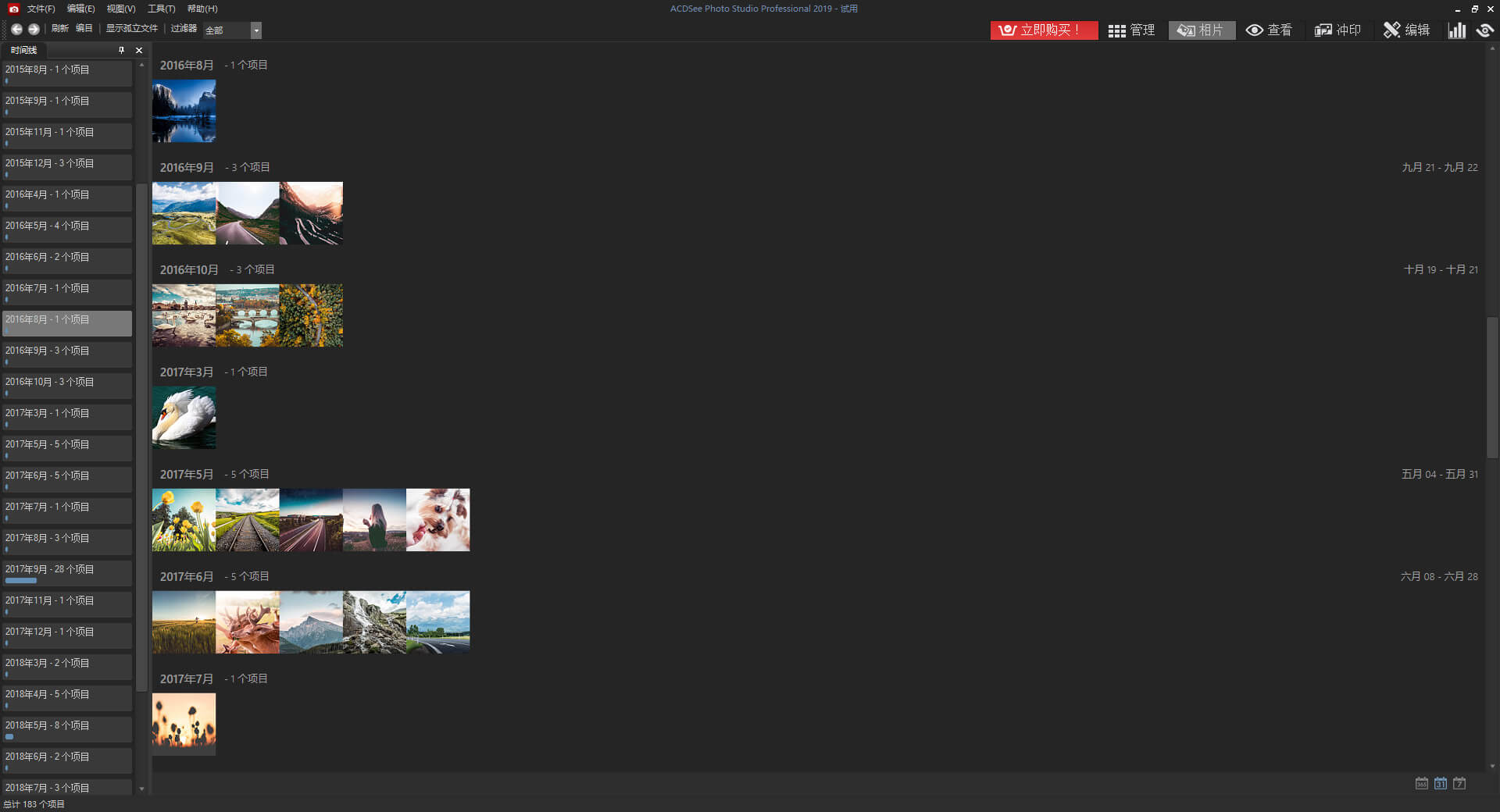Select timeline entry 2017年12月 - 1个项目

(67, 636)
